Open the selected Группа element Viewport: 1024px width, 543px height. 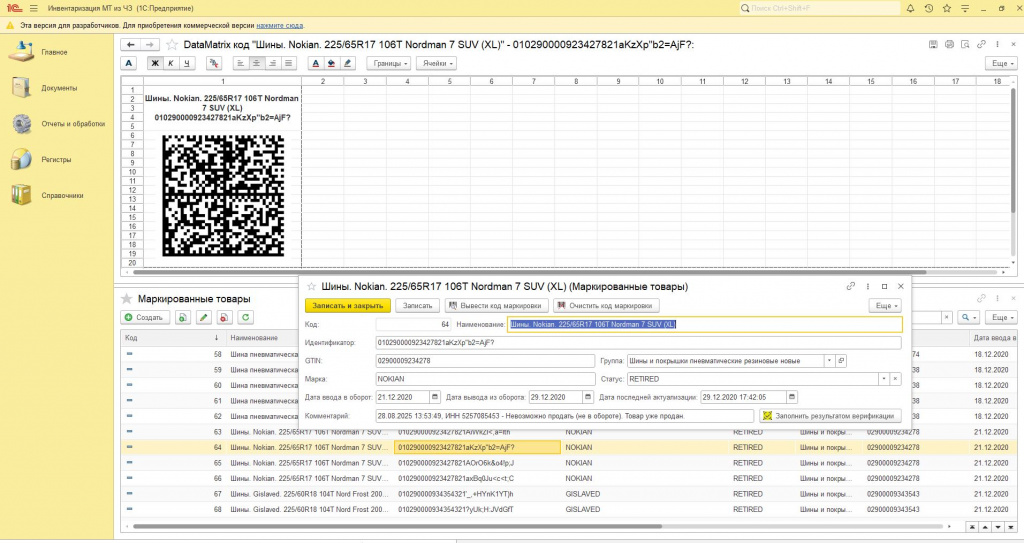pos(841,361)
